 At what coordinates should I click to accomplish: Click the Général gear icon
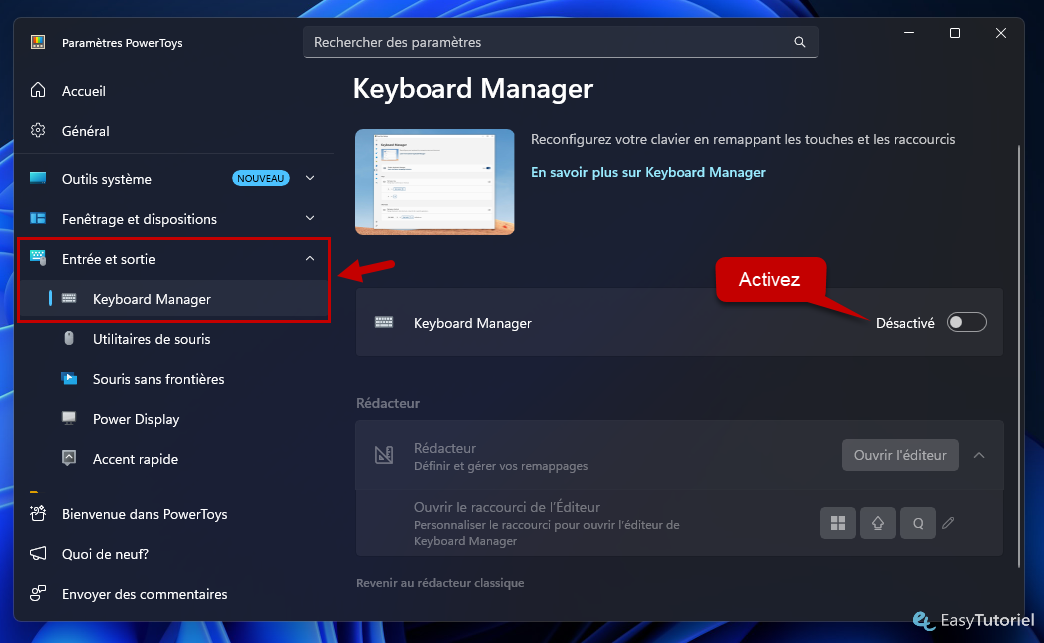coord(38,130)
